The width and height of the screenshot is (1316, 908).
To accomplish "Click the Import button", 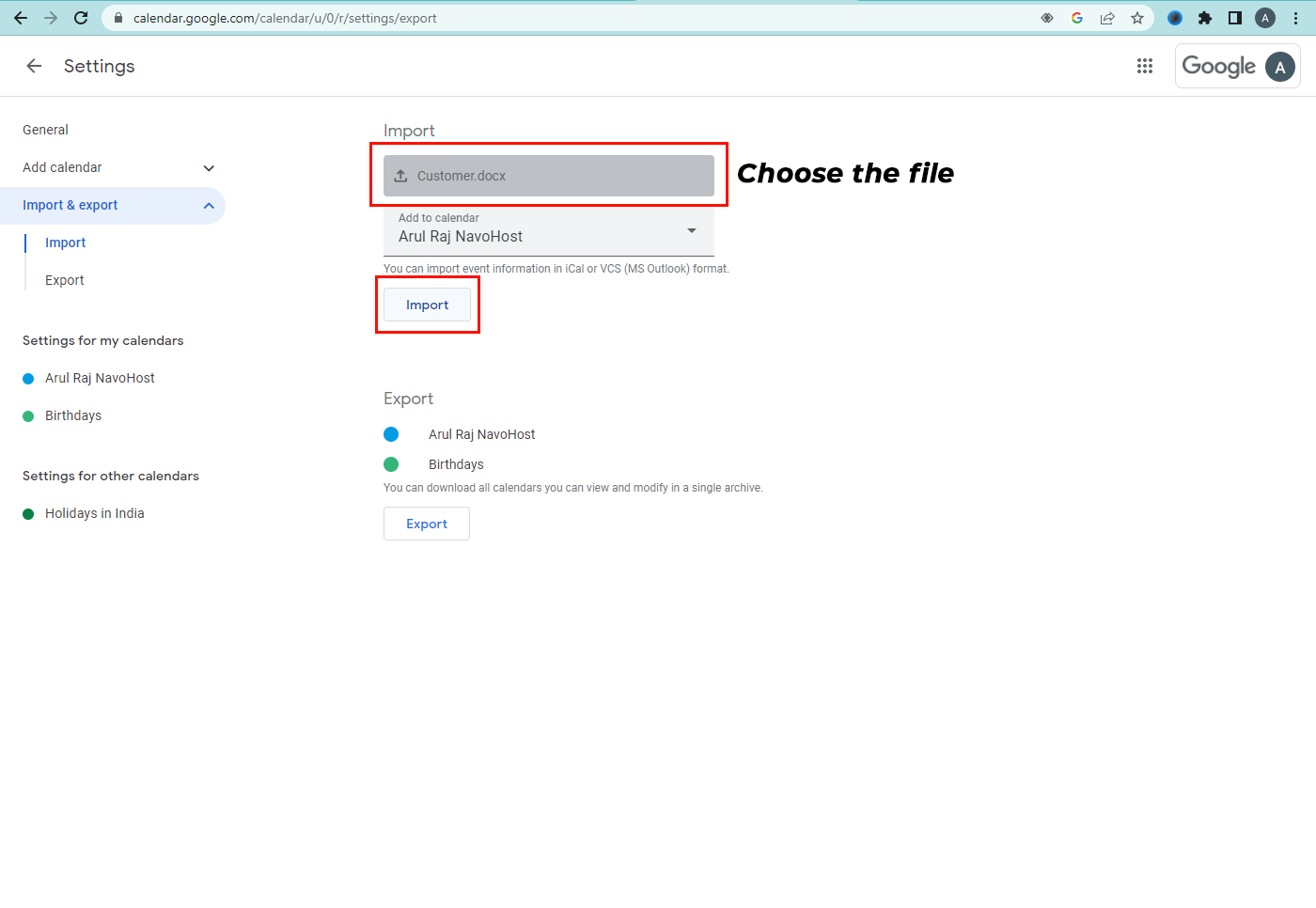I will coord(427,304).
